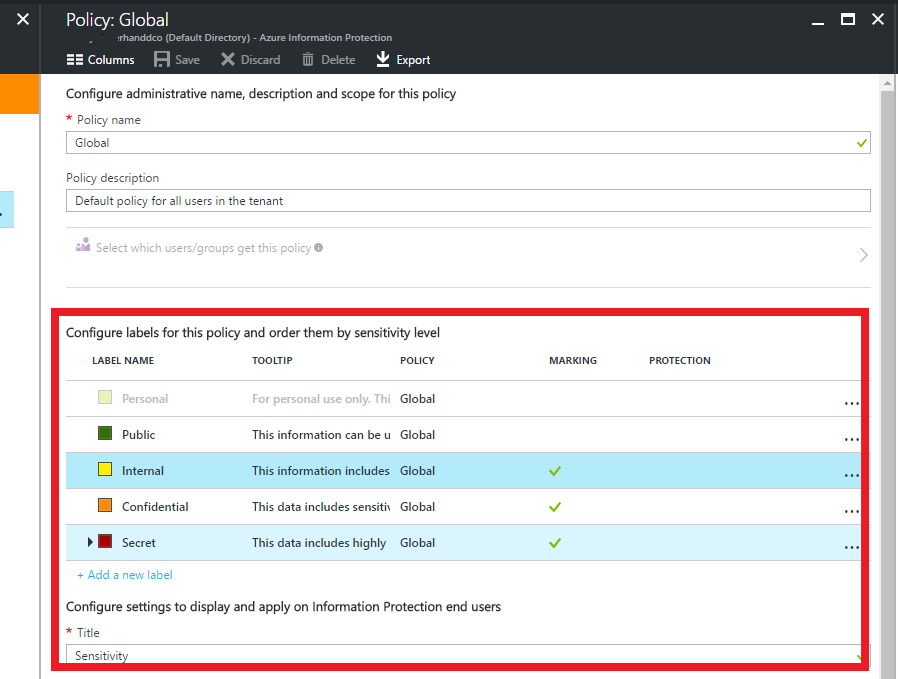Toggle the Marking checkmark for the Secret label
Viewport: 898px width, 679px height.
(555, 542)
